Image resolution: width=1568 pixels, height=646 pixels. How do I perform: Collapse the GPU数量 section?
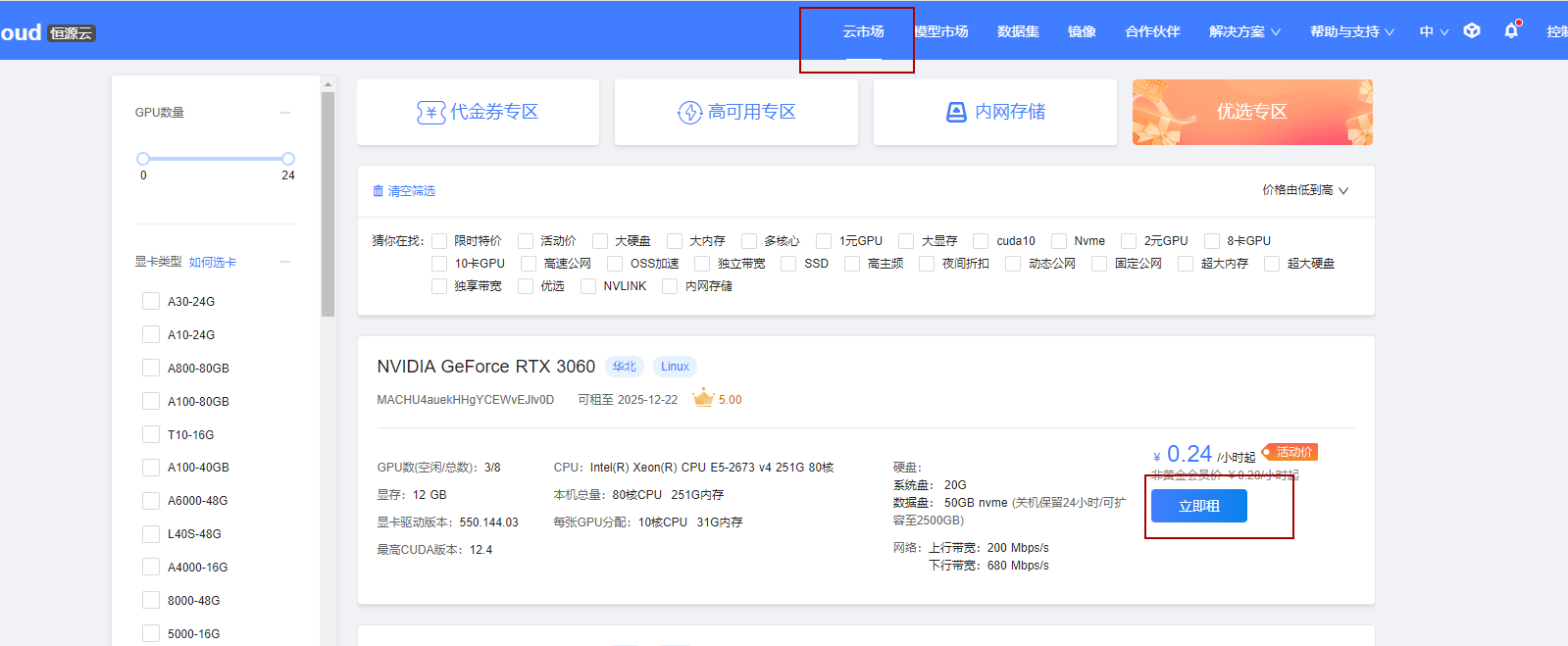285,113
